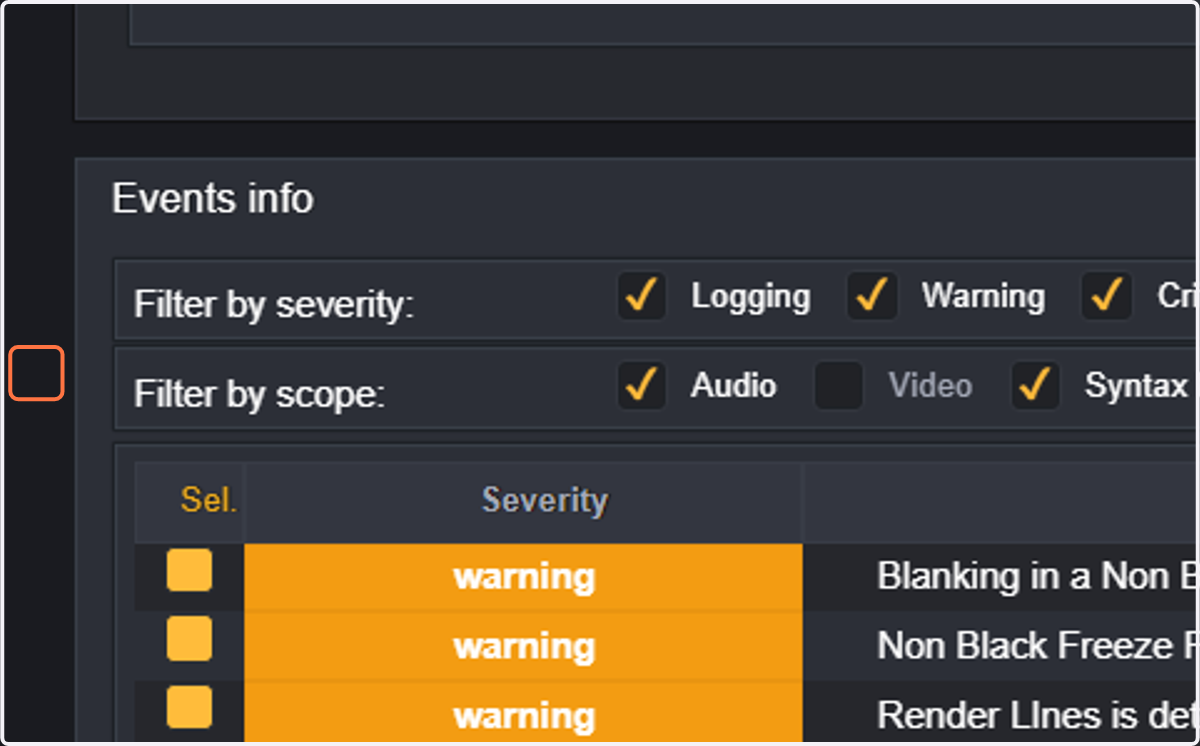The height and width of the screenshot is (746, 1200).
Task: Select the Blanking in a Non event row checkbox
Action: tap(189, 570)
